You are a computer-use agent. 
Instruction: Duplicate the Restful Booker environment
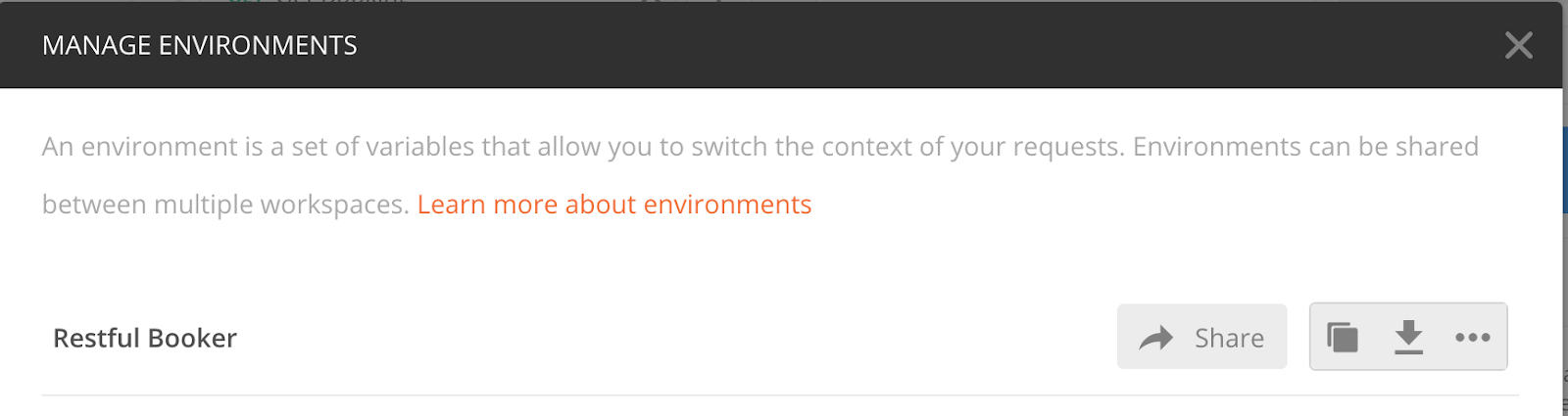pos(1343,338)
